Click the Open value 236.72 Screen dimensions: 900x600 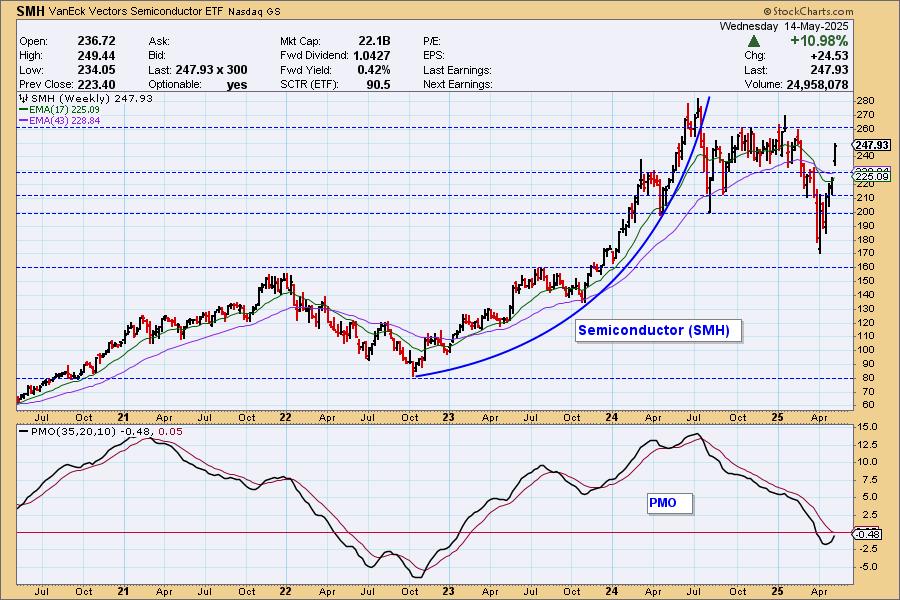(x=96, y=41)
